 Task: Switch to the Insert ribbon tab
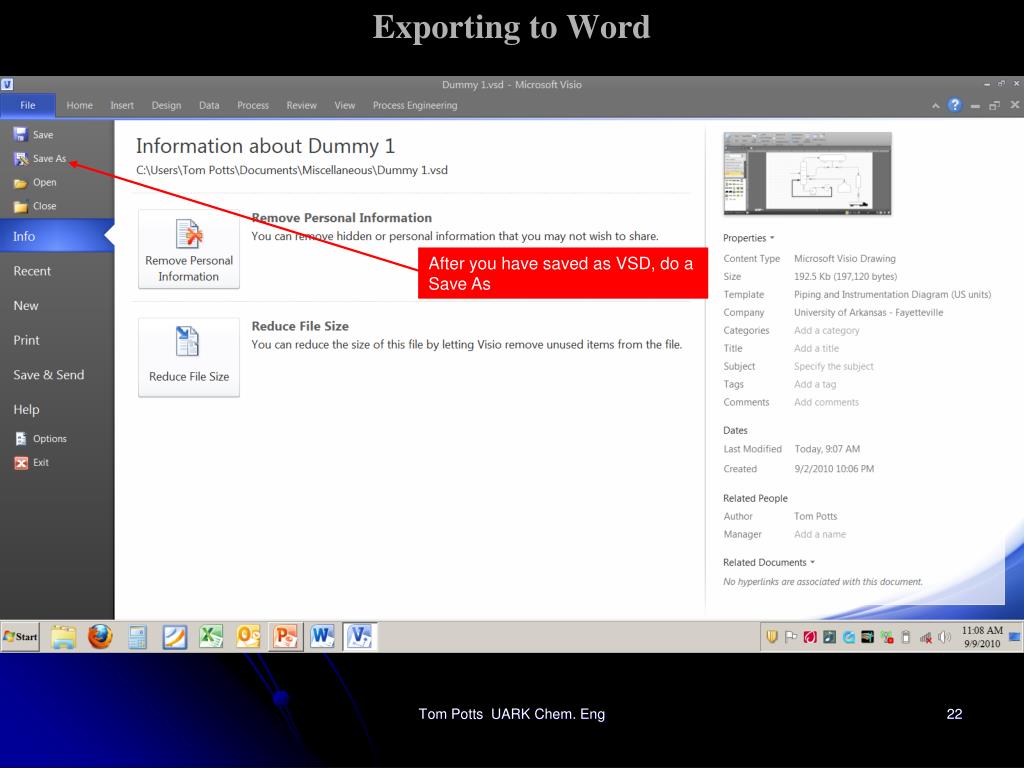tap(122, 105)
